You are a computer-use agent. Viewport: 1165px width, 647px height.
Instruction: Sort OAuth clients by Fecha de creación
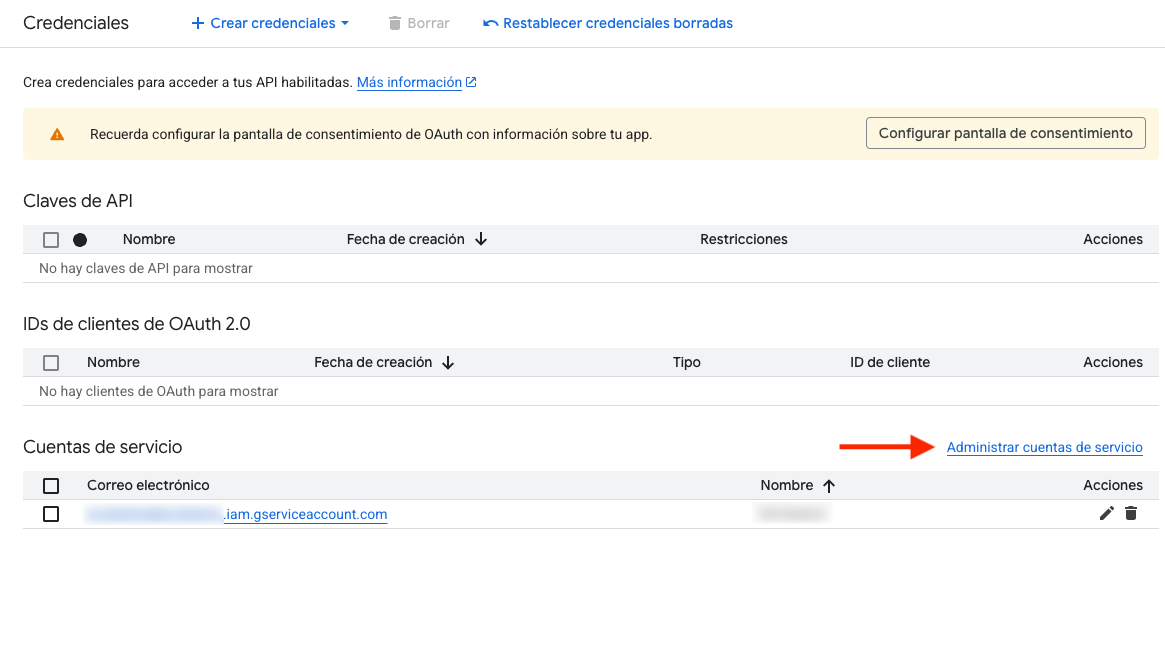373,363
